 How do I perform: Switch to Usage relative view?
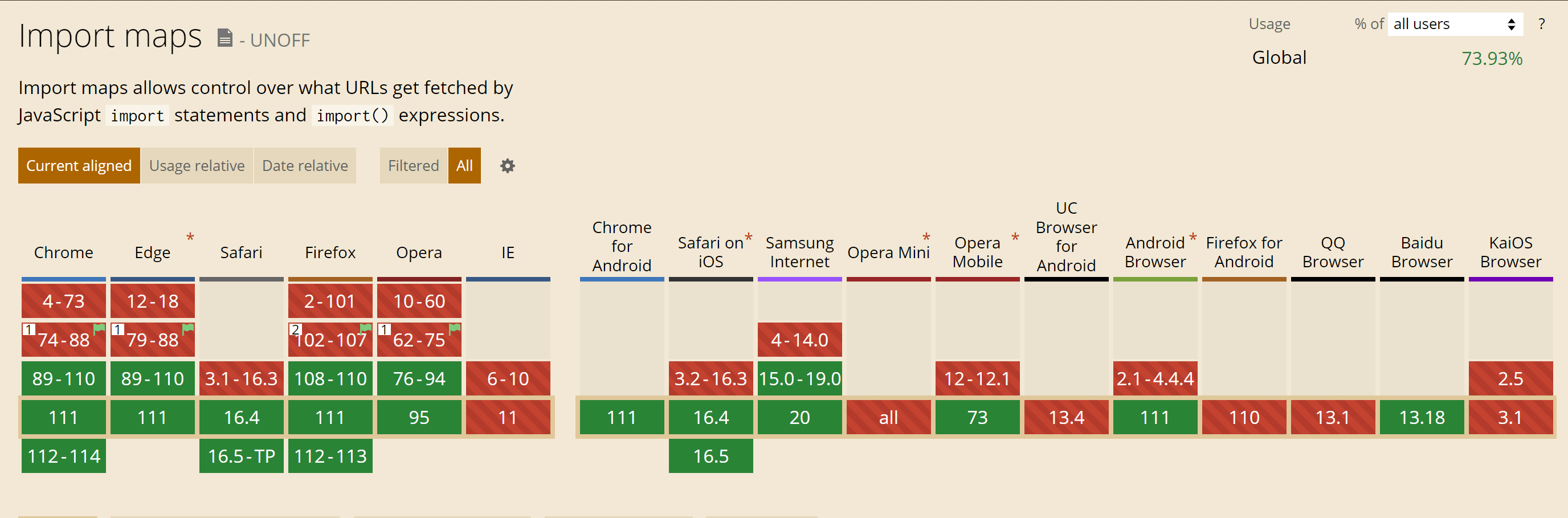click(x=197, y=166)
